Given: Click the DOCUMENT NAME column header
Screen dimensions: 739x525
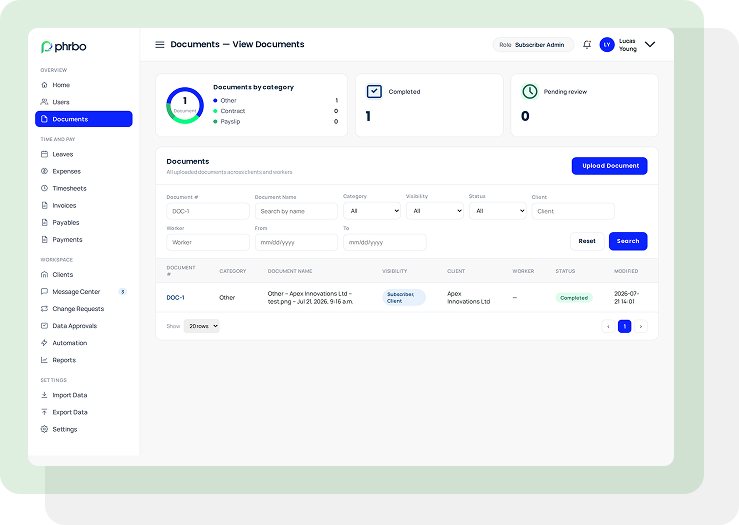Looking at the screenshot, I should (x=290, y=271).
